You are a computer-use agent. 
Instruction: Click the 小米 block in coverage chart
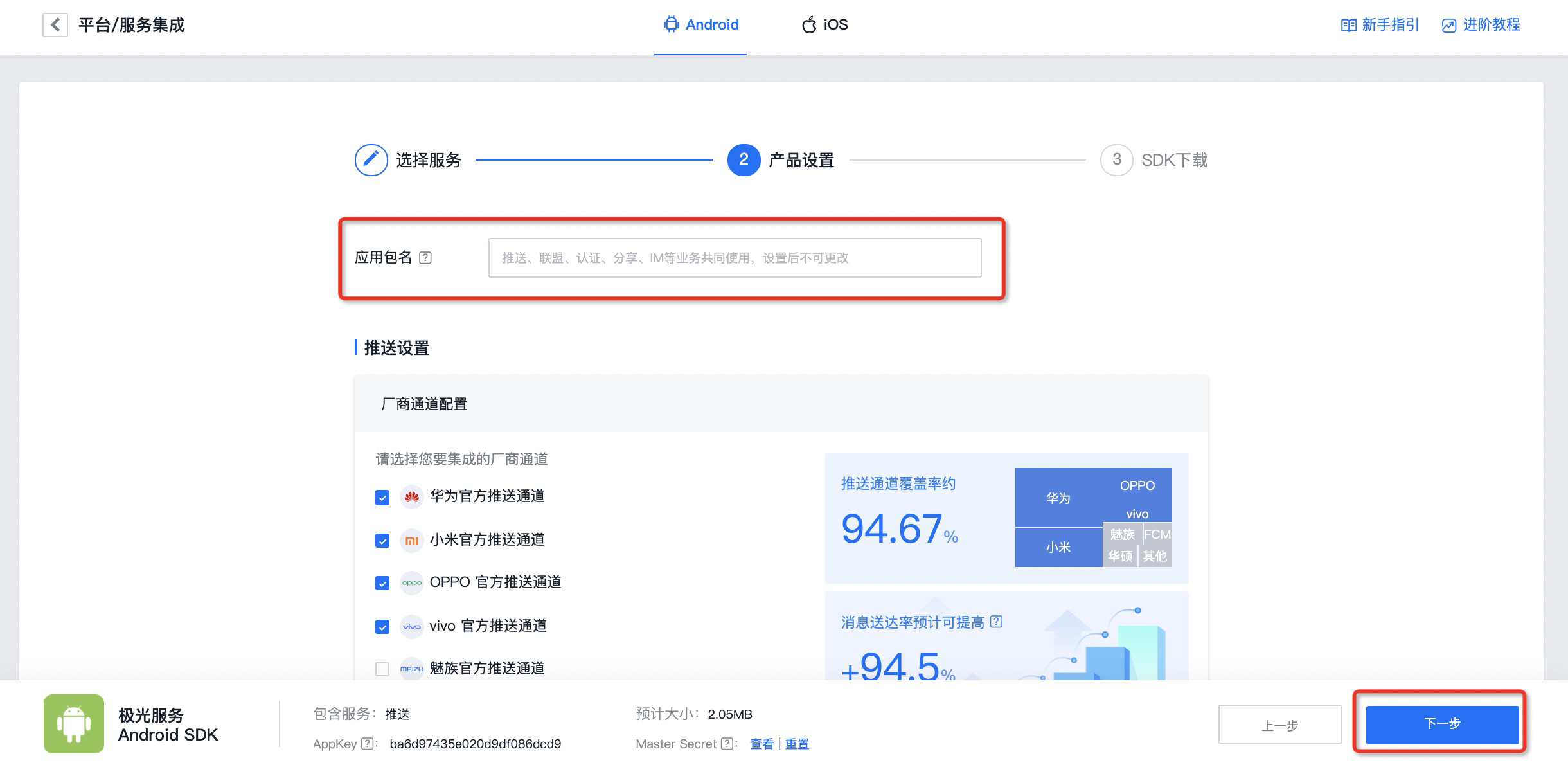click(x=1058, y=548)
